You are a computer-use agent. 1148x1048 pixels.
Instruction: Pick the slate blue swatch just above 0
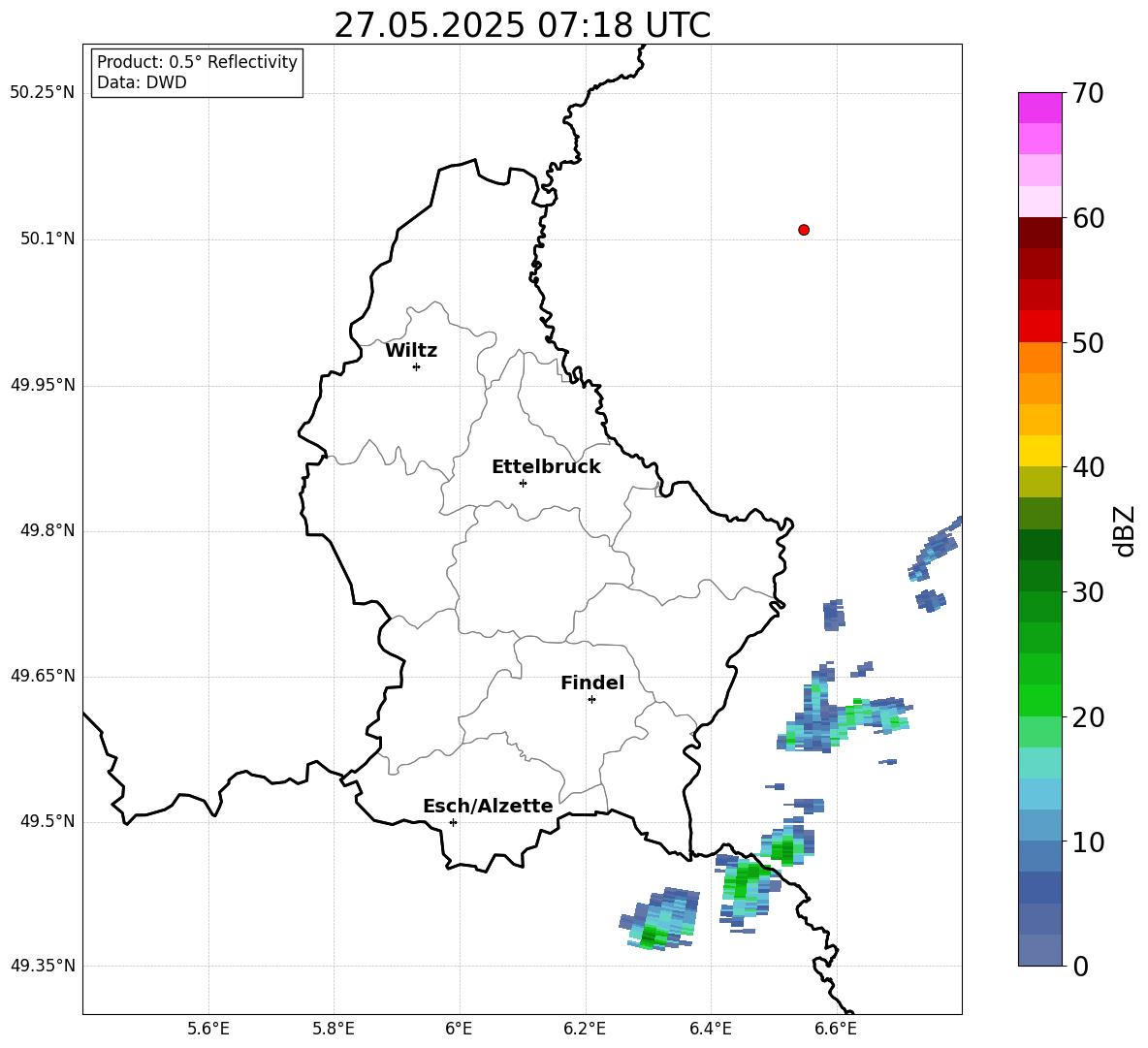pyautogui.click(x=1039, y=950)
